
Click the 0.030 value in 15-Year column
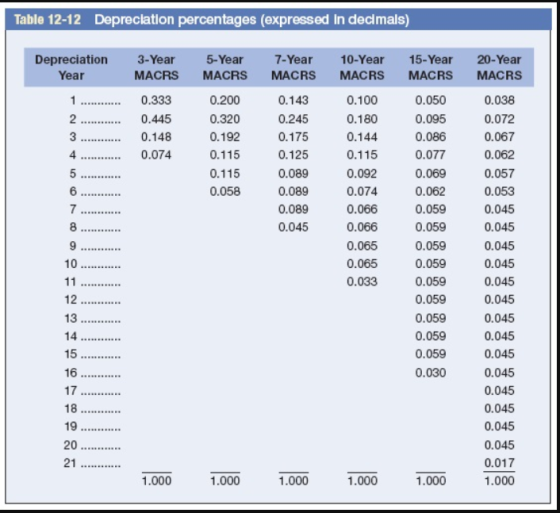430,373
